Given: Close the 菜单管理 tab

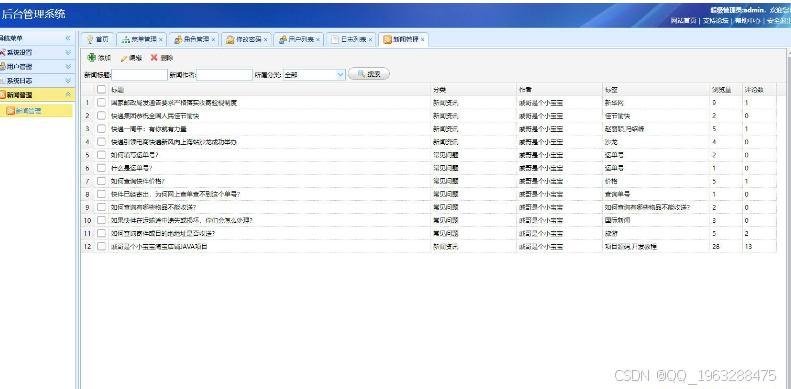Looking at the screenshot, I should pos(160,39).
